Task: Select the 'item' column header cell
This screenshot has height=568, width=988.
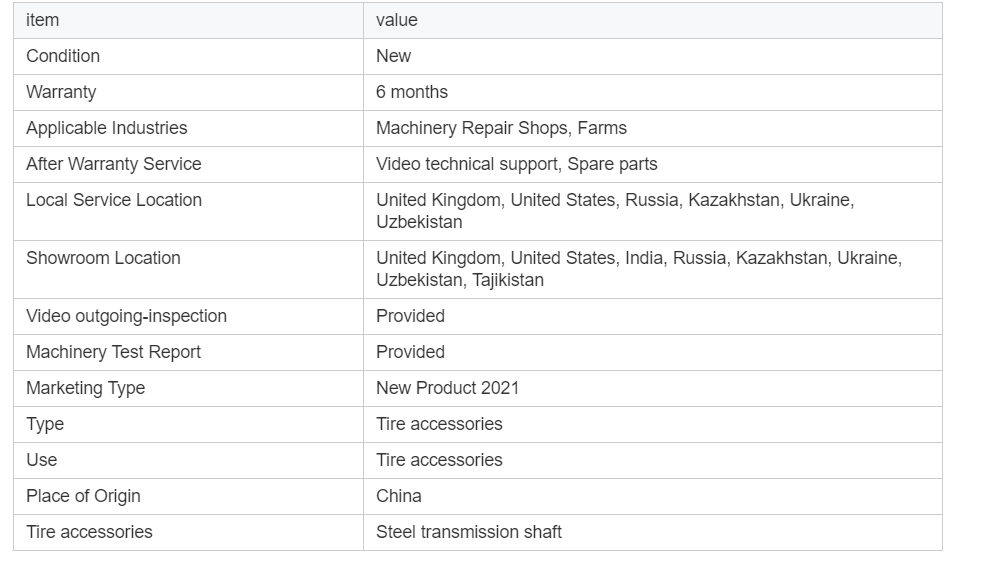Action: click(188, 20)
